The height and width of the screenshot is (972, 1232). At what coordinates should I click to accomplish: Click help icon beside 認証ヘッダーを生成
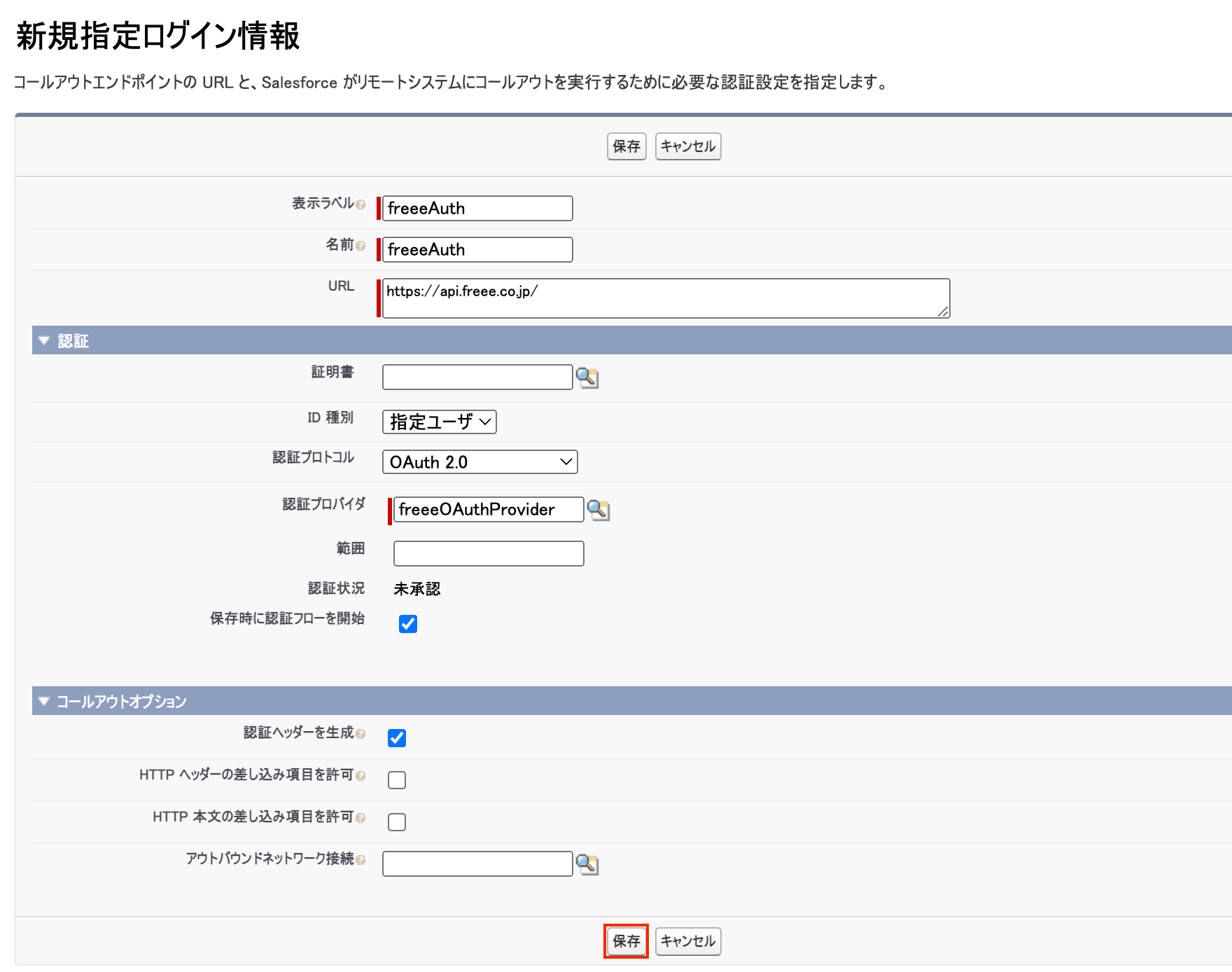coord(360,734)
